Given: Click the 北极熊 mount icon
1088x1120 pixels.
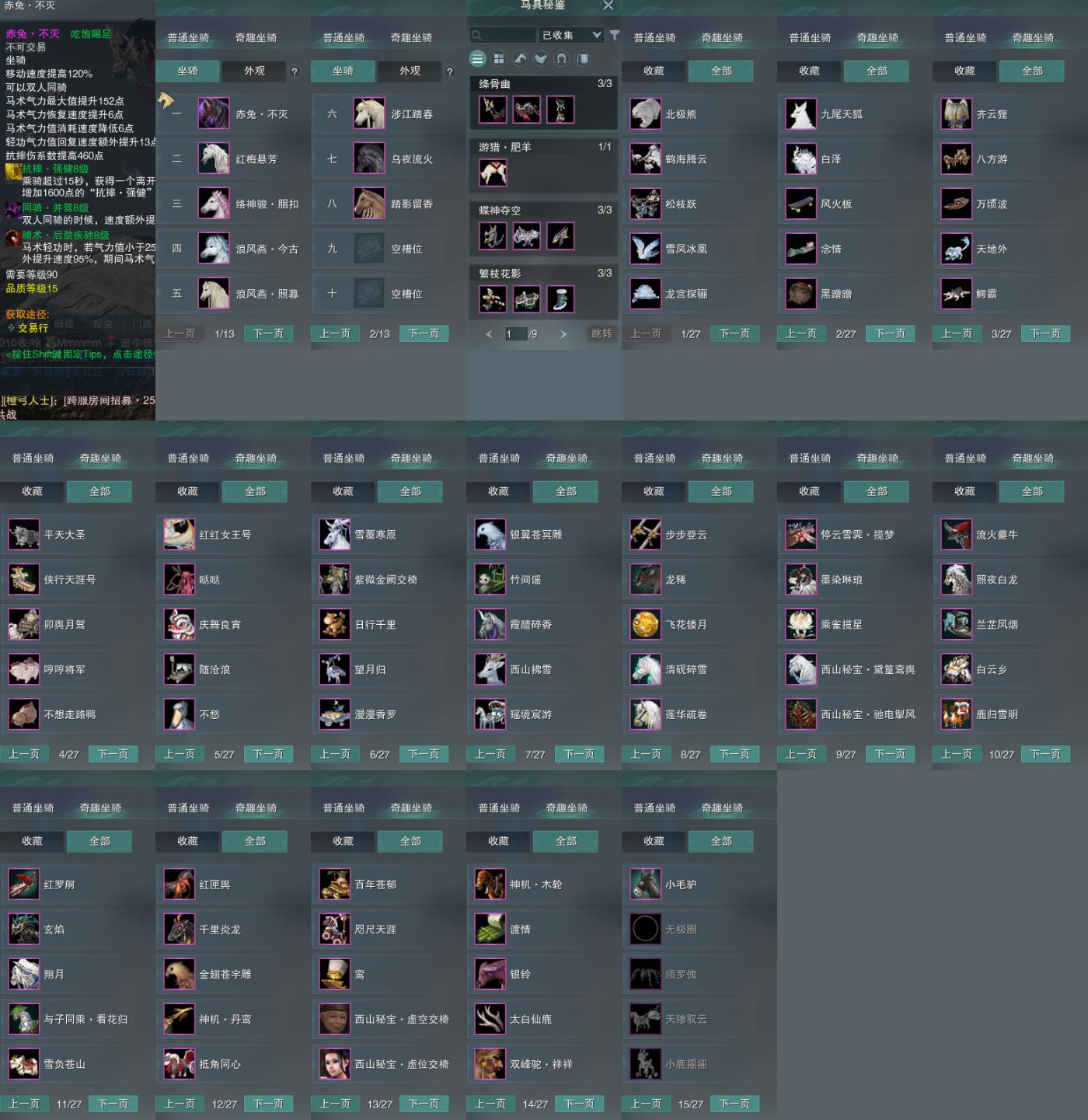Looking at the screenshot, I should pyautogui.click(x=645, y=113).
